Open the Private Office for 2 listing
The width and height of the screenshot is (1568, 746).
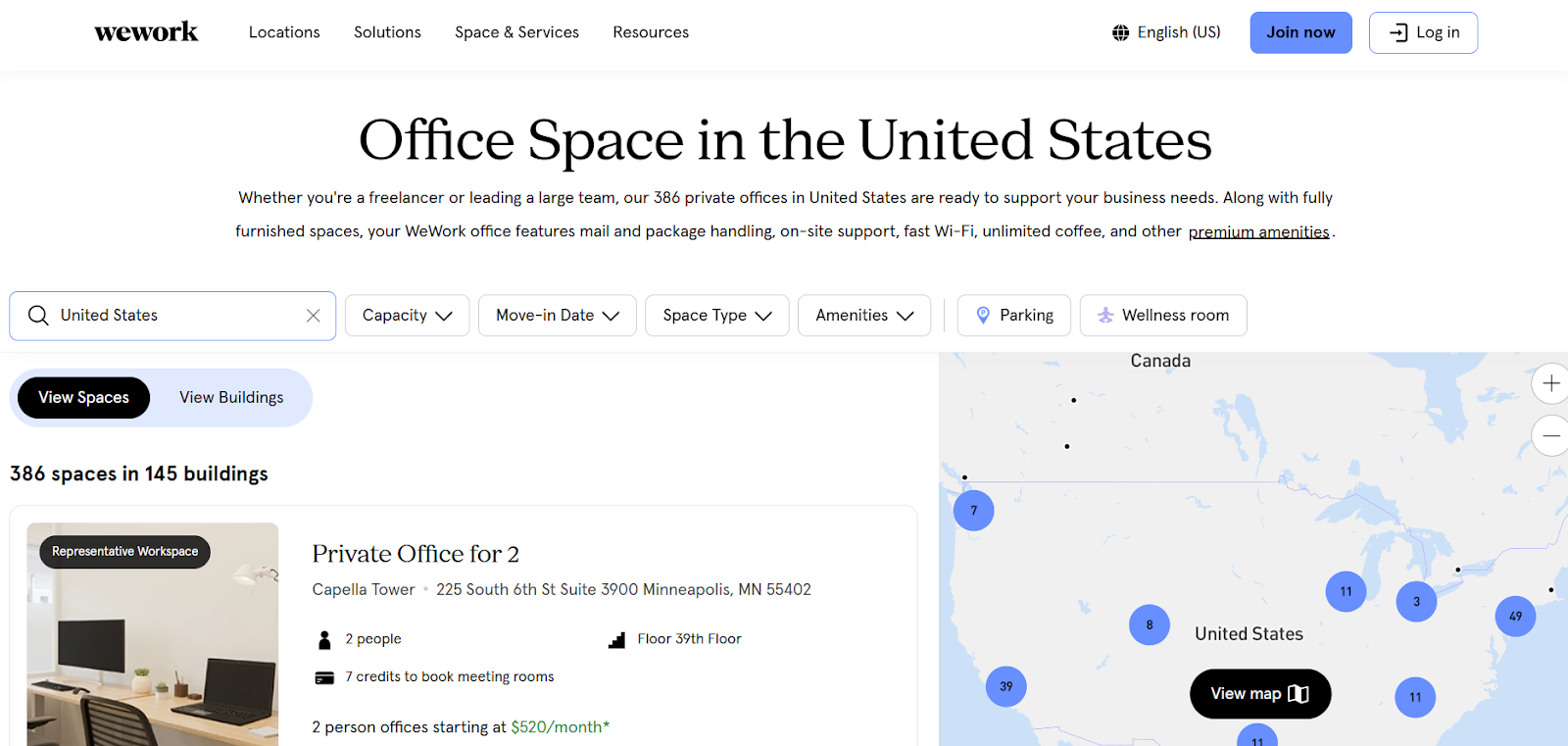(x=416, y=554)
